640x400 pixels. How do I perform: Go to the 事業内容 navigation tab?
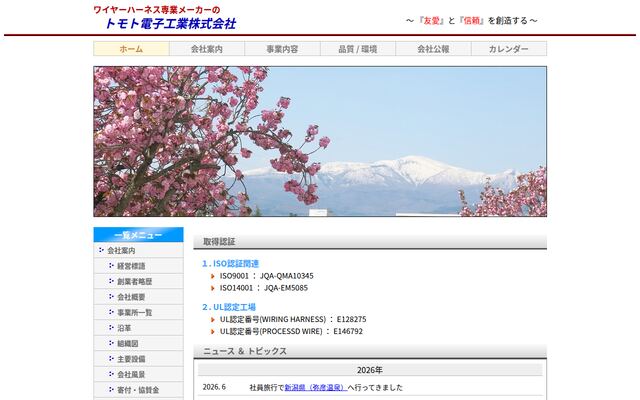coord(282,49)
